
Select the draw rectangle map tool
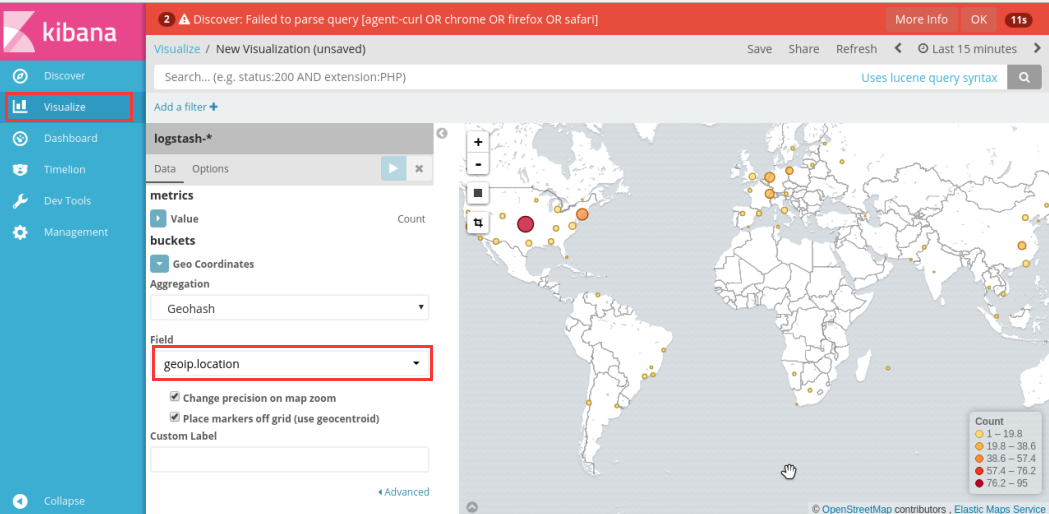point(478,193)
